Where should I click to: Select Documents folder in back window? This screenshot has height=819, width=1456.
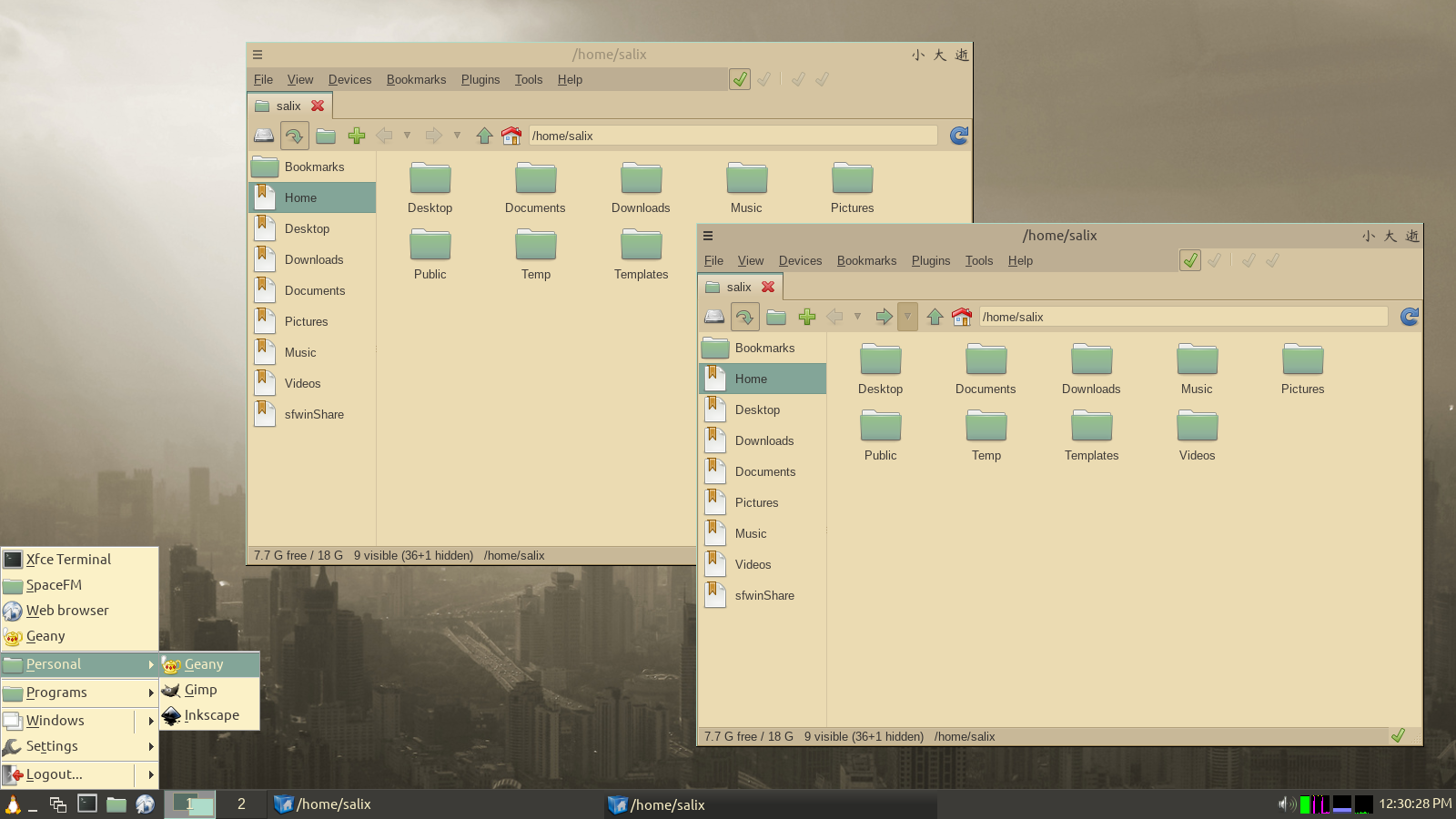[535, 188]
